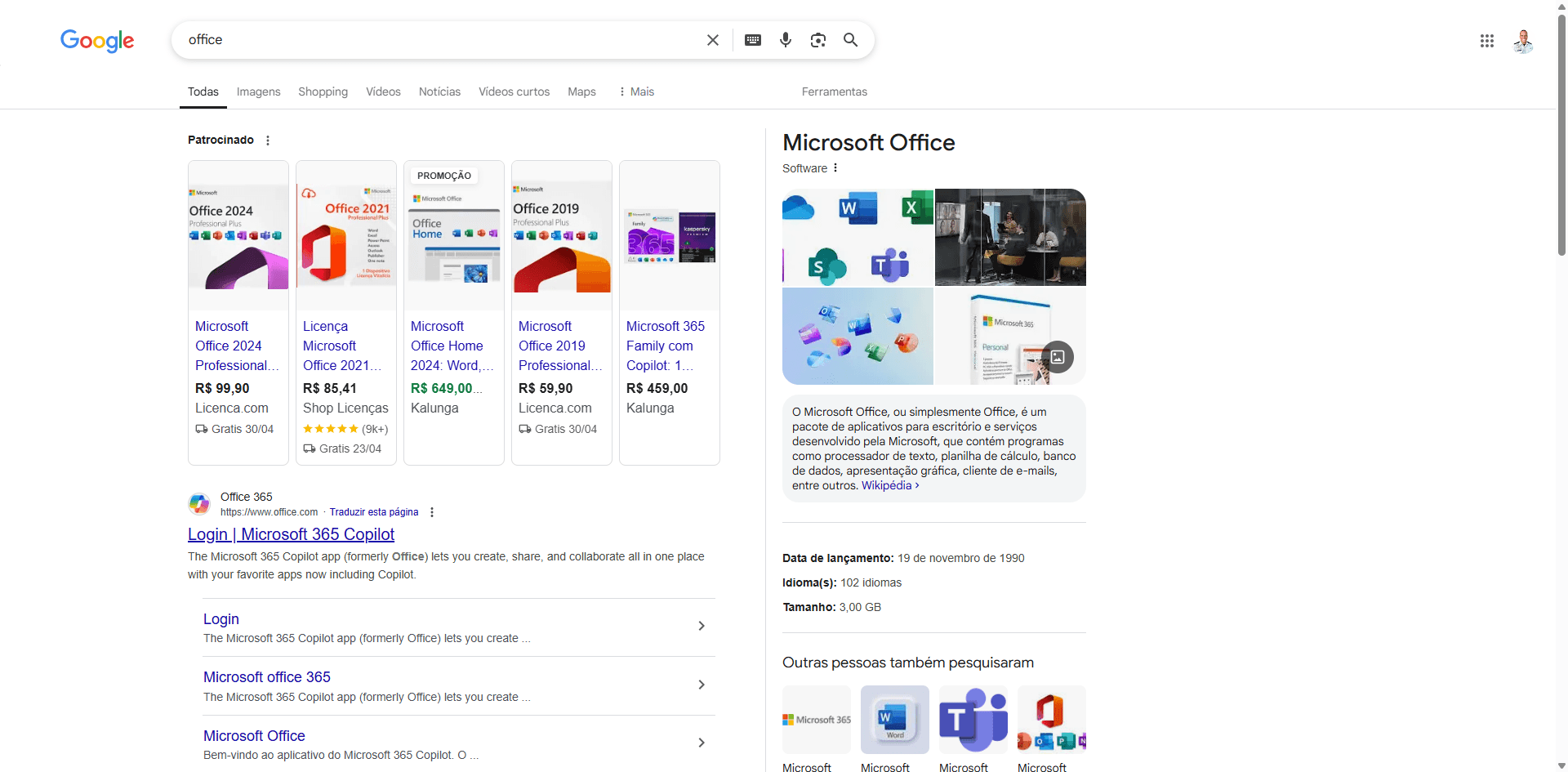
Task: Click Kalunga seller under Office Home ad
Action: point(434,408)
